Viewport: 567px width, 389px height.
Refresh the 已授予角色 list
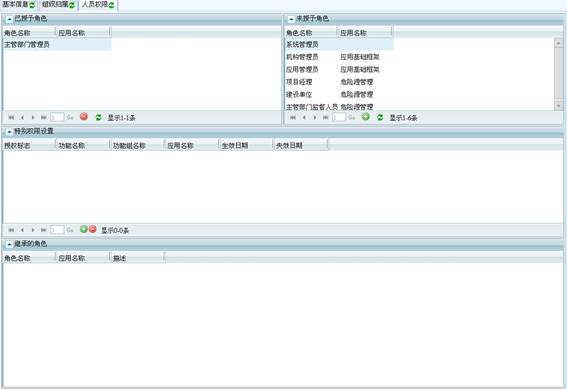coord(98,117)
